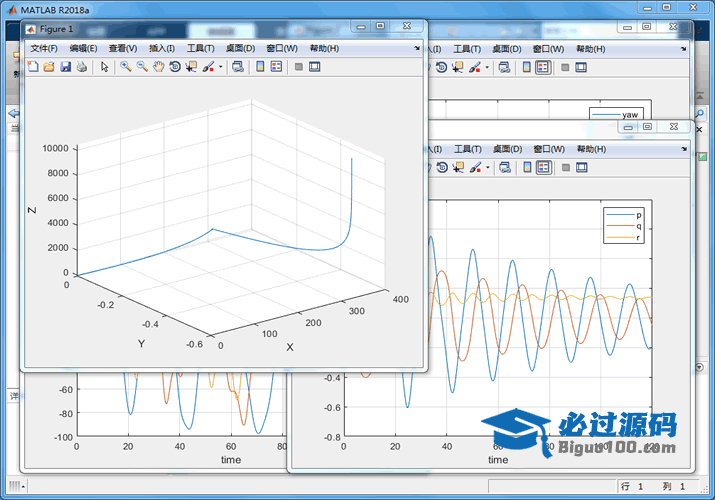Click the p/q/r legend box
This screenshot has height=500, width=715.
tap(623, 226)
